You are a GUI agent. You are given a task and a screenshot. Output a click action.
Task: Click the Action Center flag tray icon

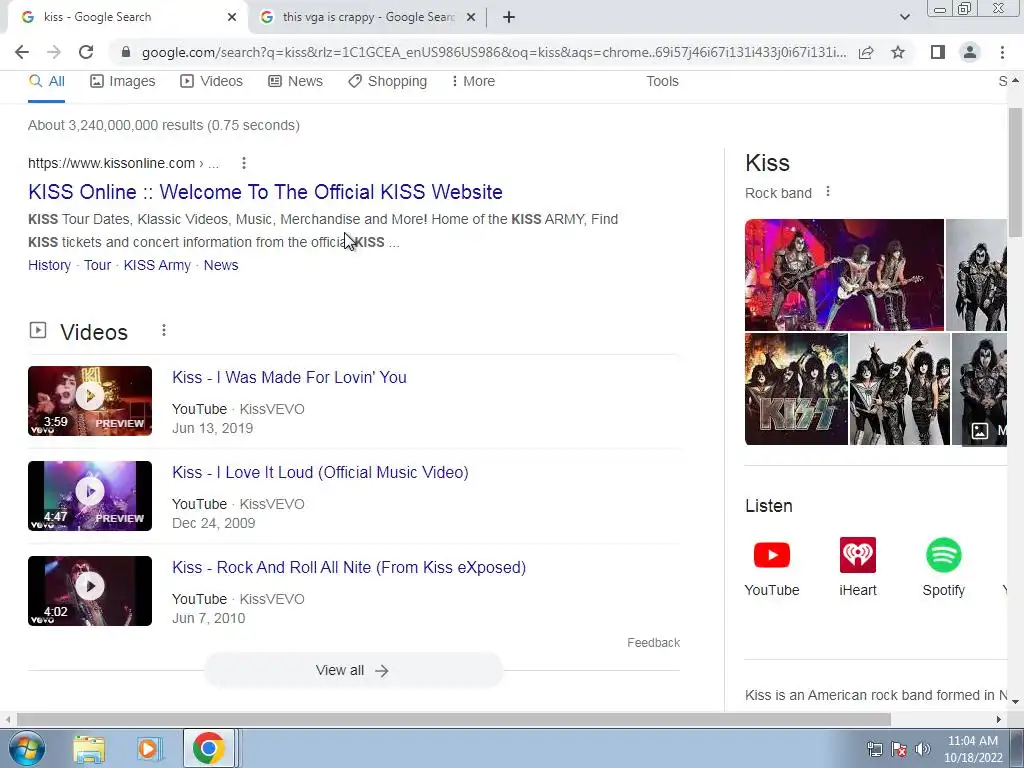[899, 749]
